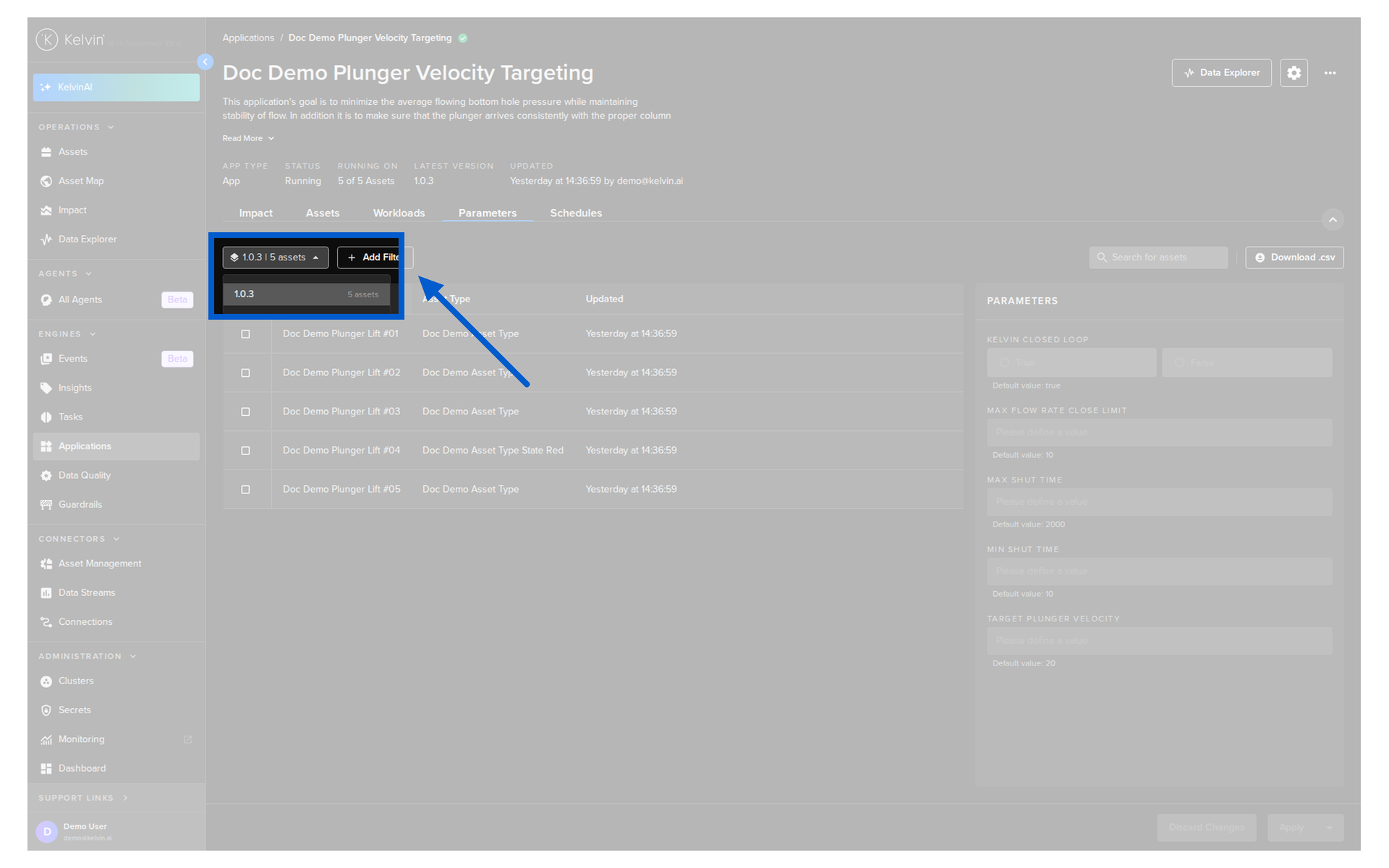Click the Secrets shield icon
This screenshot has height=868, width=1389.
(46, 710)
